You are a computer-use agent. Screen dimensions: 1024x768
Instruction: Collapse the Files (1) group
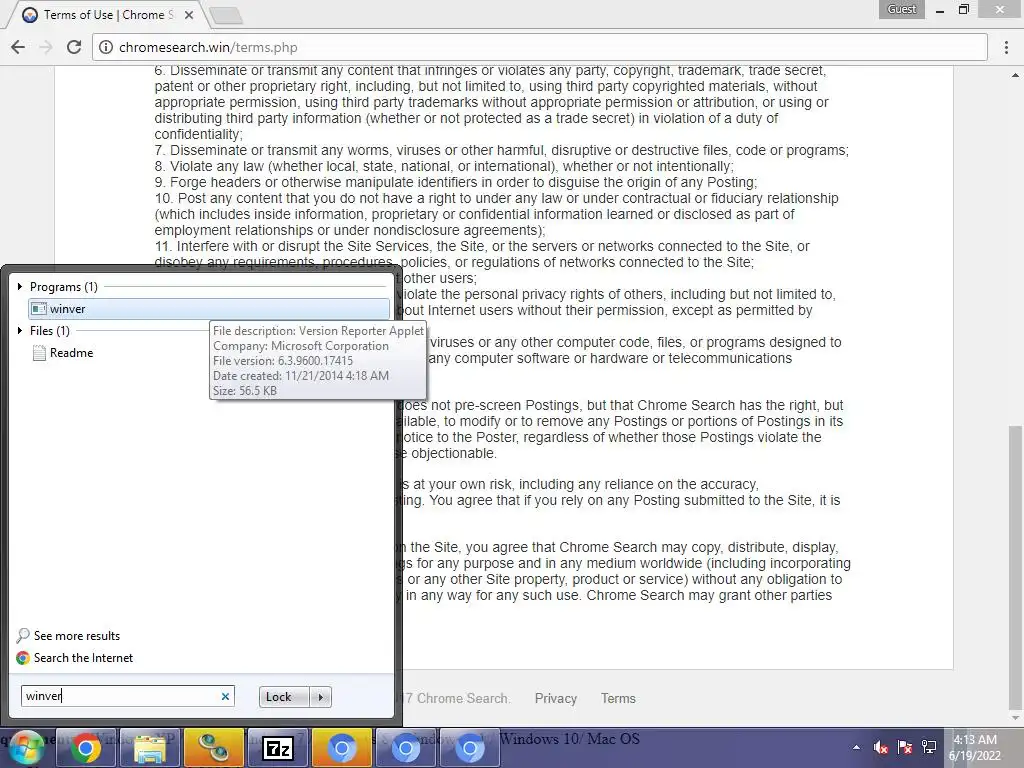[20, 330]
